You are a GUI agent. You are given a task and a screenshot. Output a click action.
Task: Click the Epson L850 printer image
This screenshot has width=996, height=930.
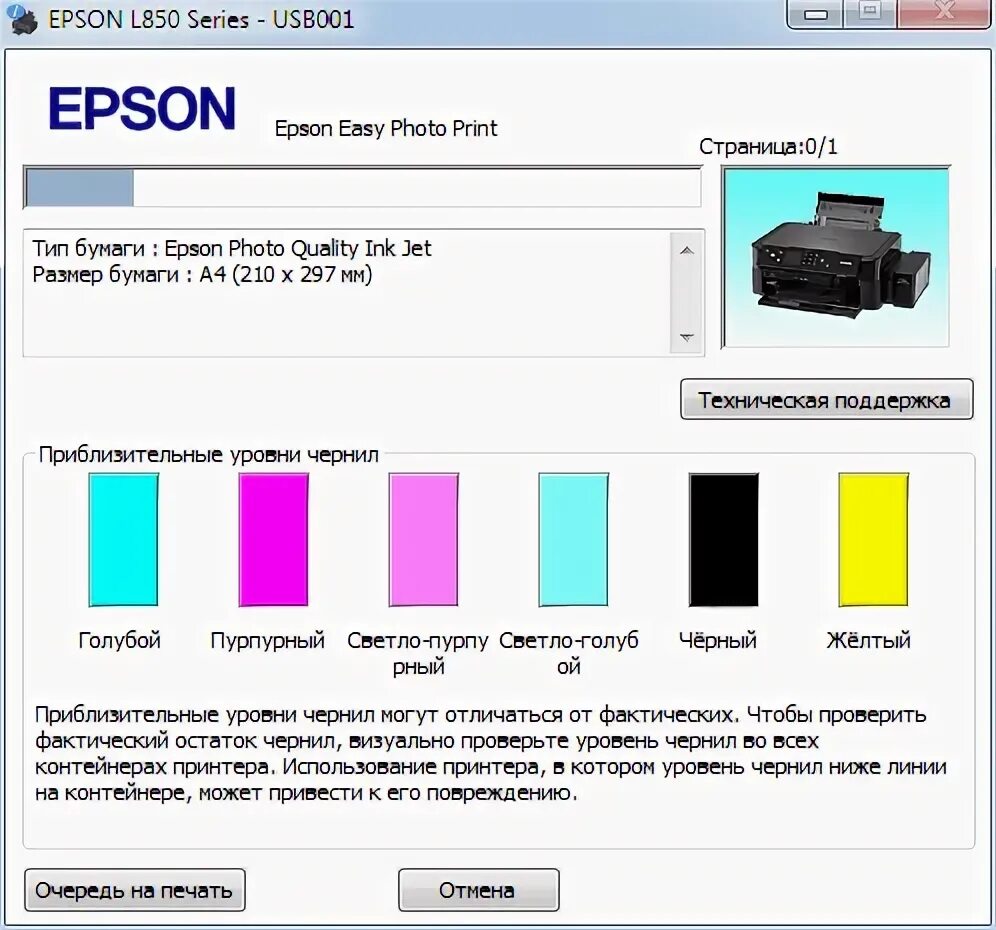(836, 257)
